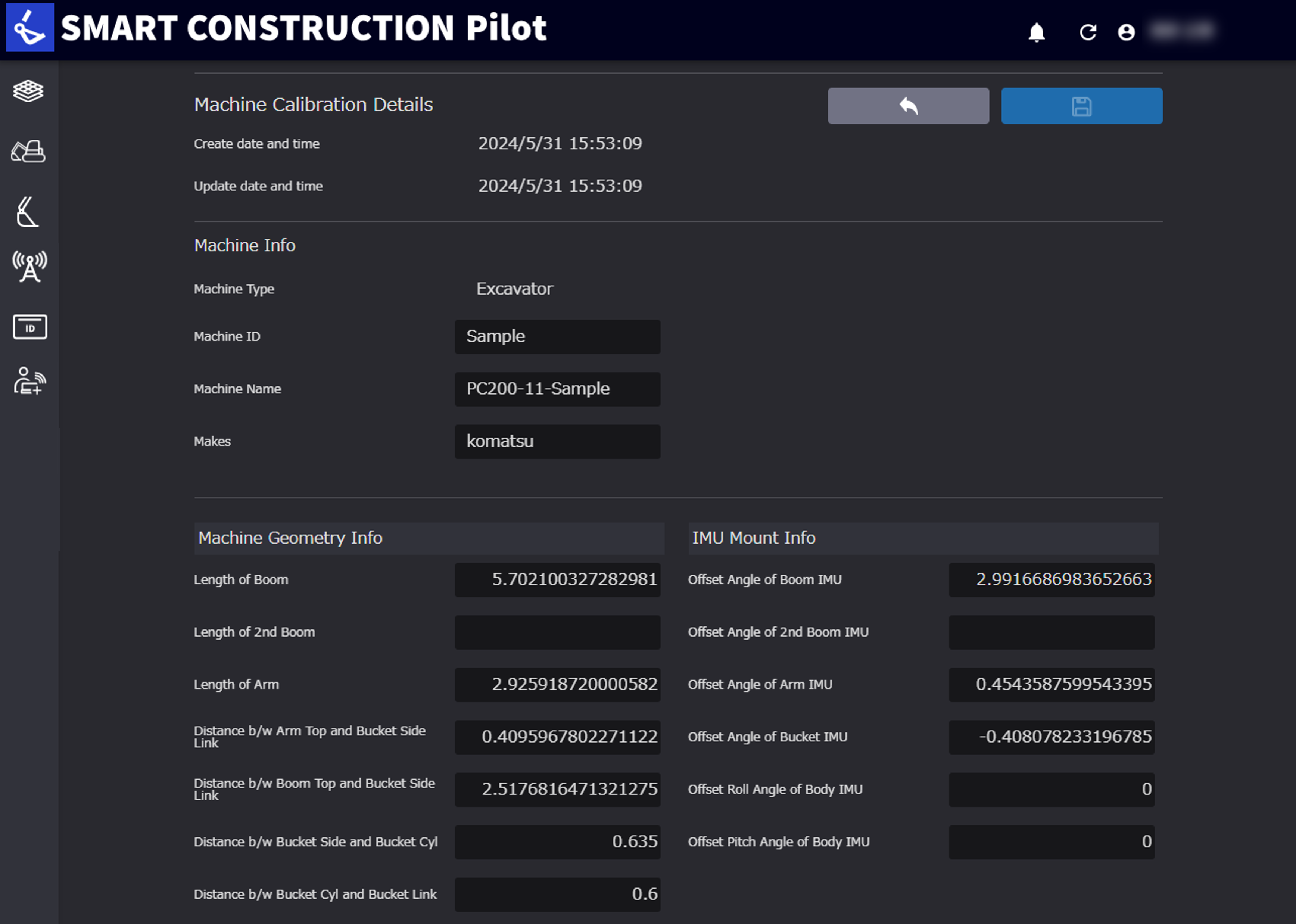Click the Length of Boom field
Screen dimensions: 1296x924
click(557, 580)
